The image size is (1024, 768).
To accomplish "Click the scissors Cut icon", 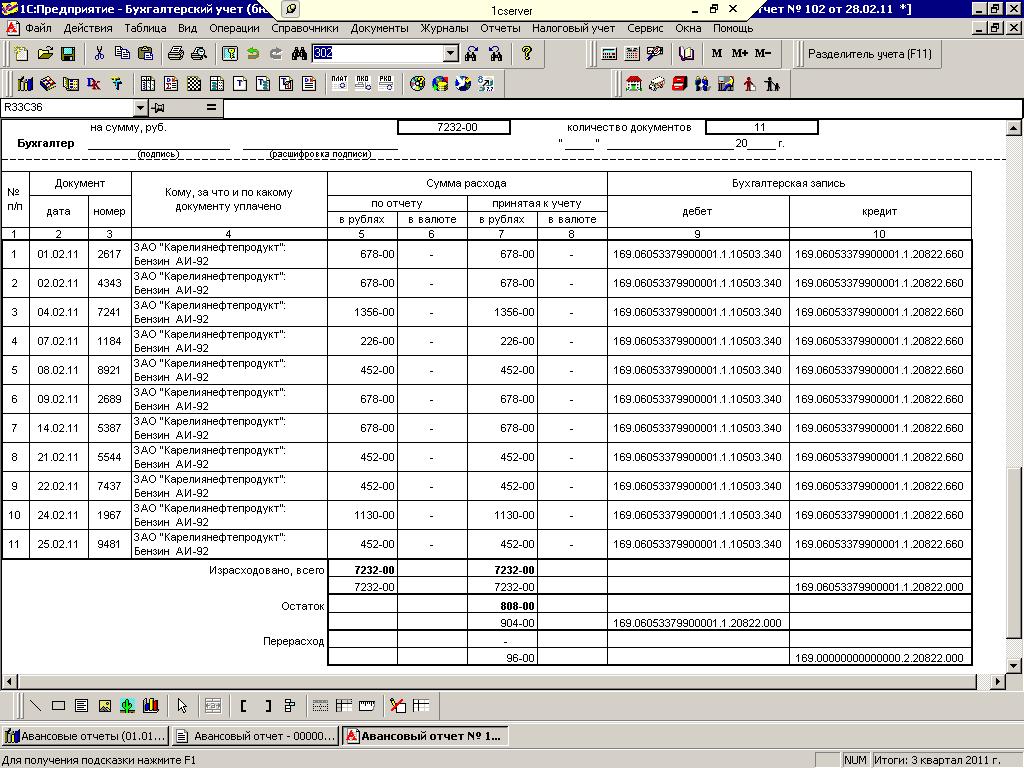I will point(99,54).
